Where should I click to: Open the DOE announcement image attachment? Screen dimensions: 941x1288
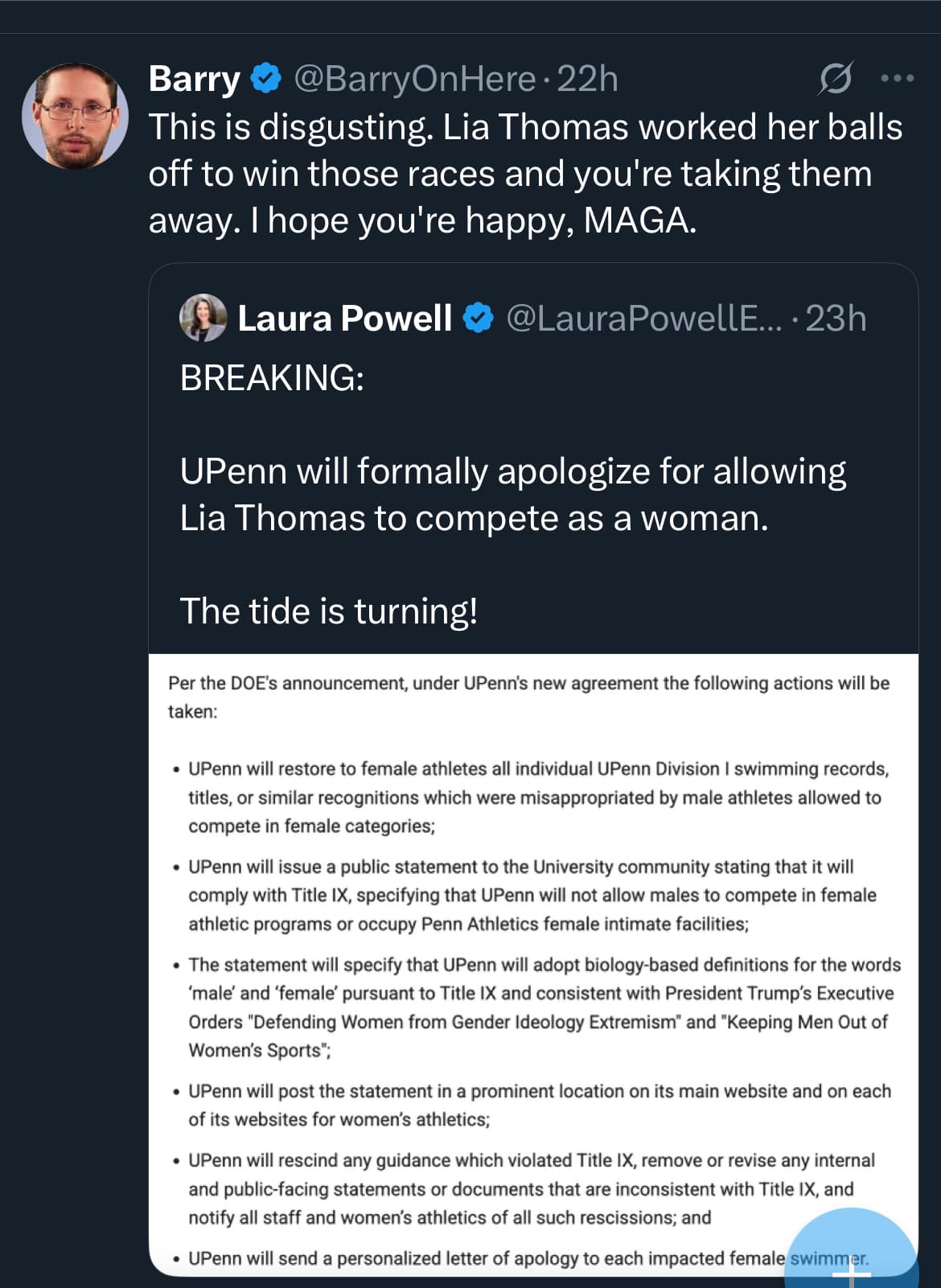533,965
